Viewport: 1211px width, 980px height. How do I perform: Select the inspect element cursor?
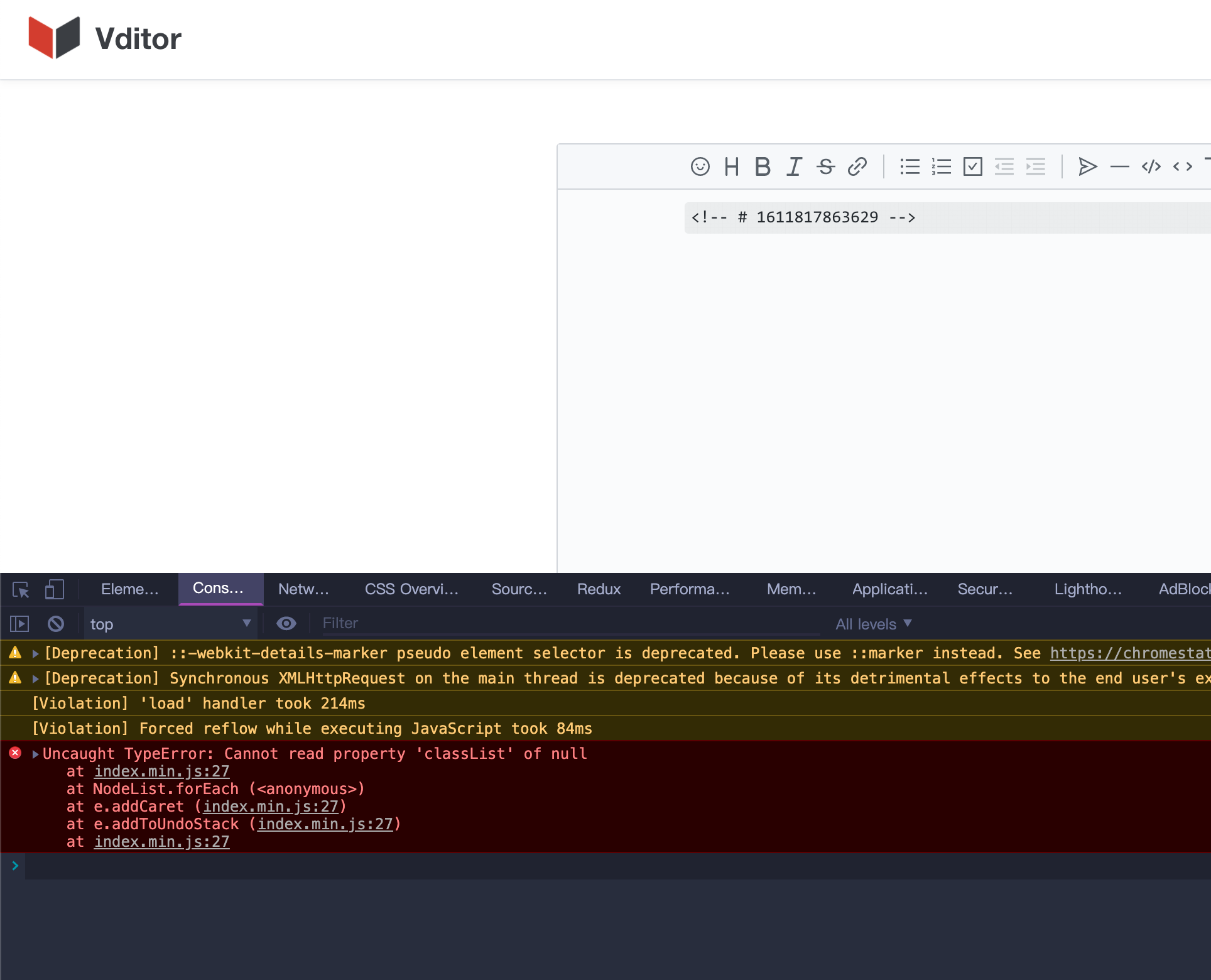19,589
